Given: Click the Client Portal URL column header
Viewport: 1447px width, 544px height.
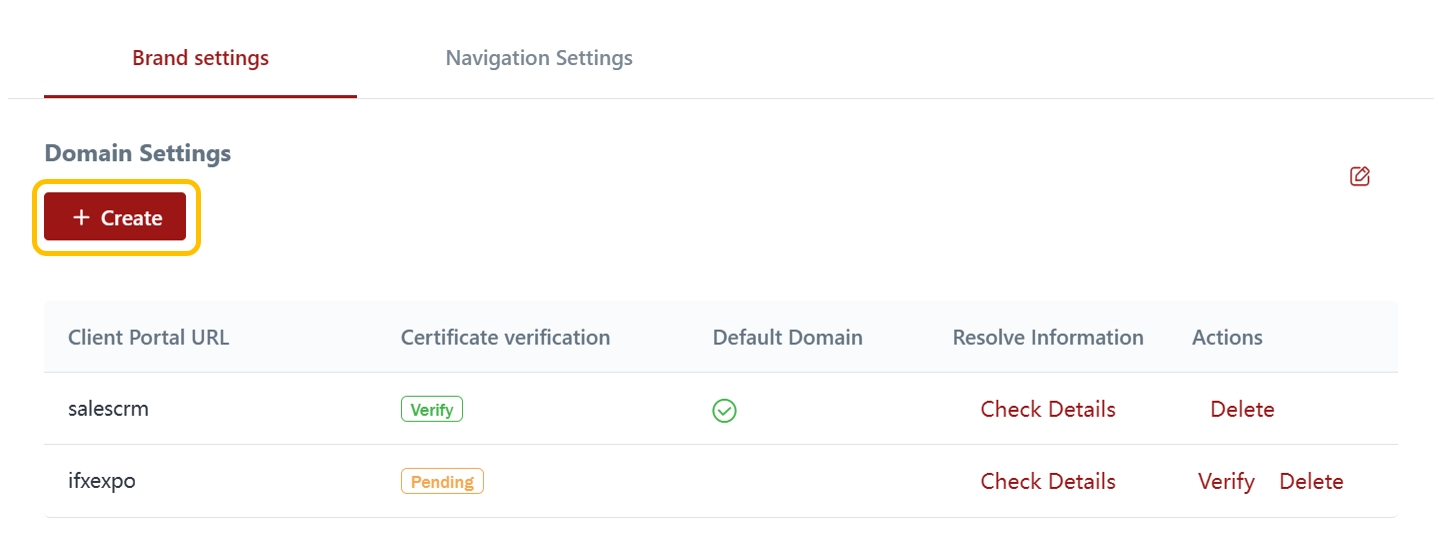Looking at the screenshot, I should 148,337.
